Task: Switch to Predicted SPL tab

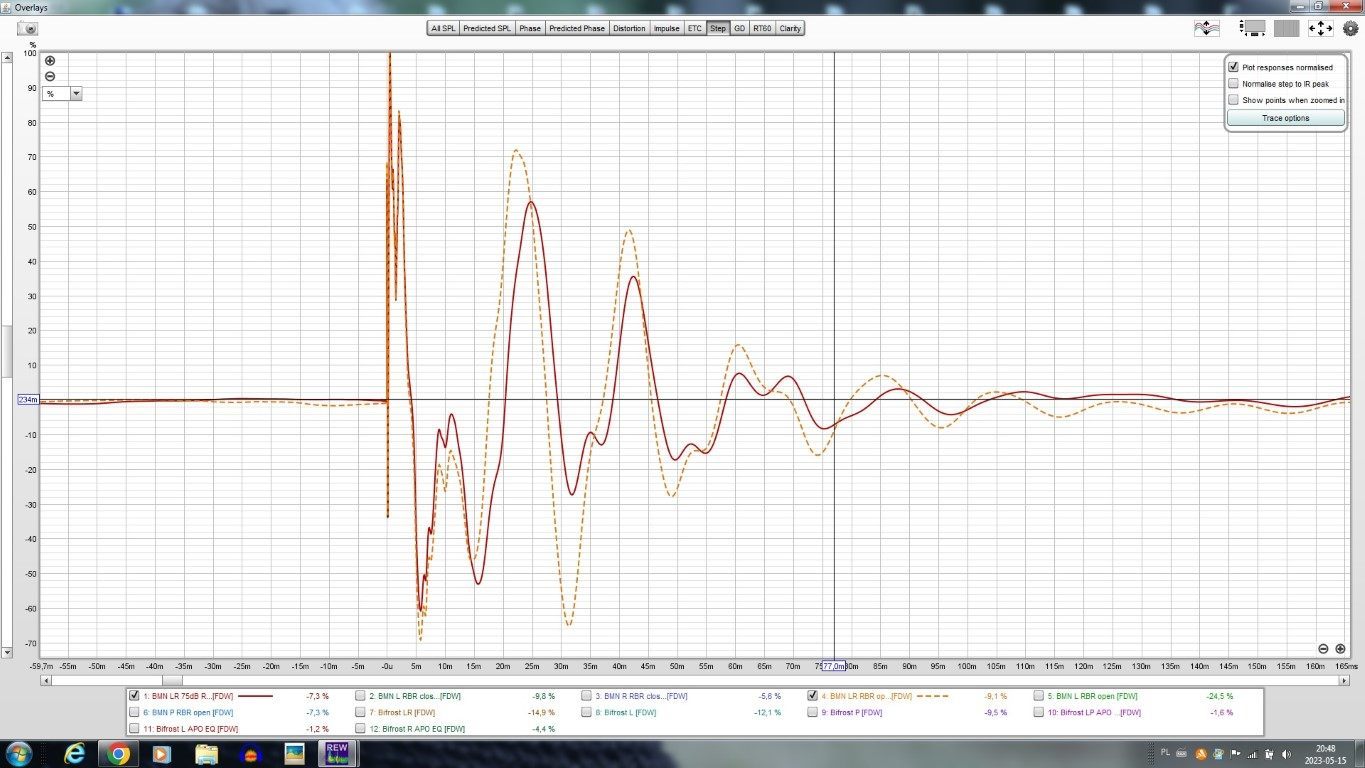Action: 487,28
